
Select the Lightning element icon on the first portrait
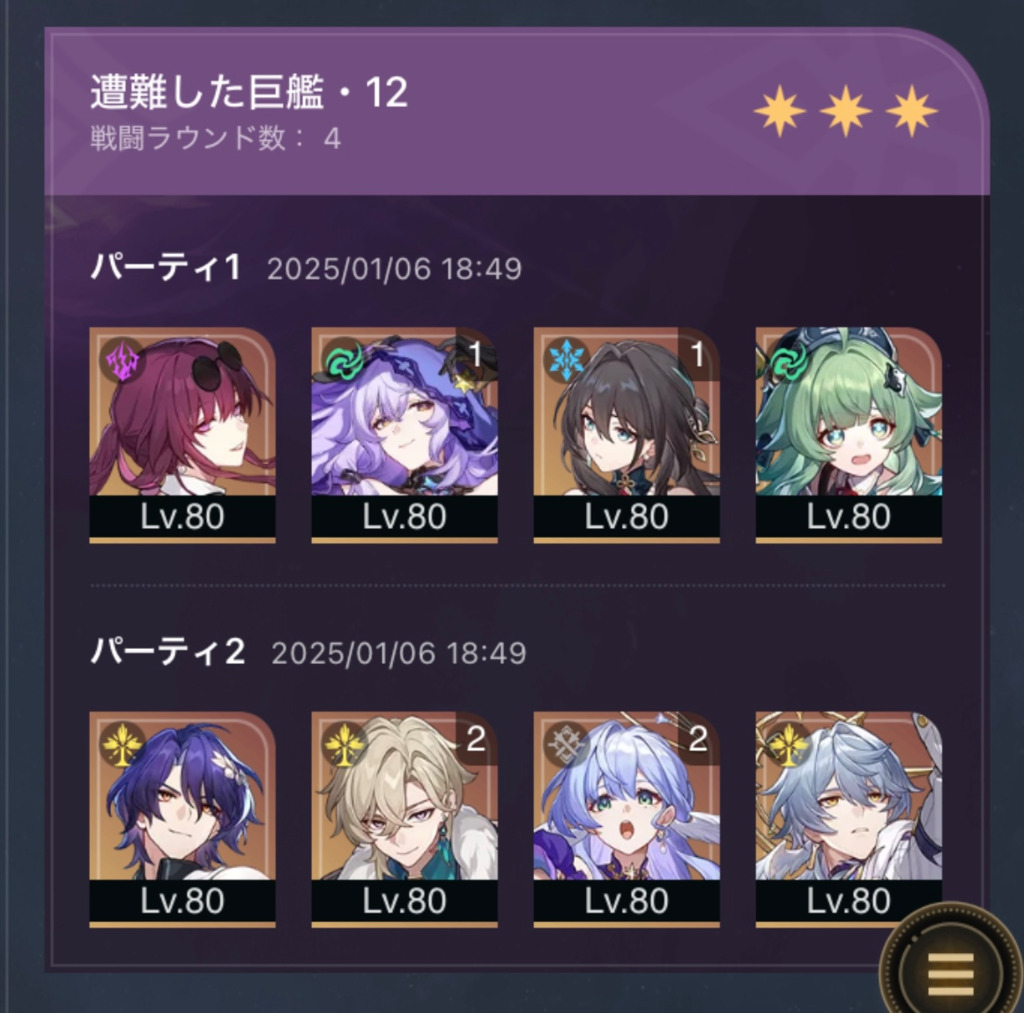pyautogui.click(x=123, y=360)
